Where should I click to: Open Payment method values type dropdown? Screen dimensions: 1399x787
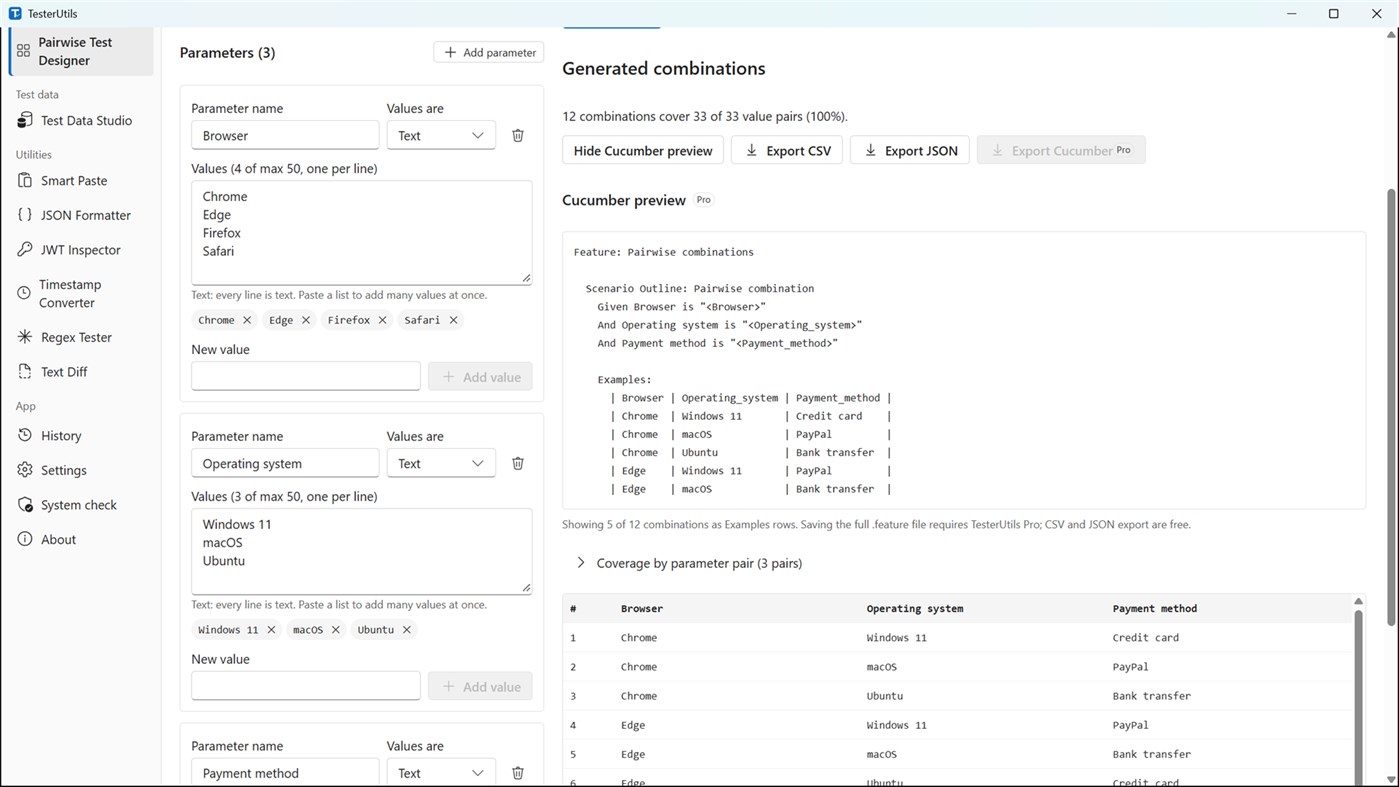click(x=441, y=773)
